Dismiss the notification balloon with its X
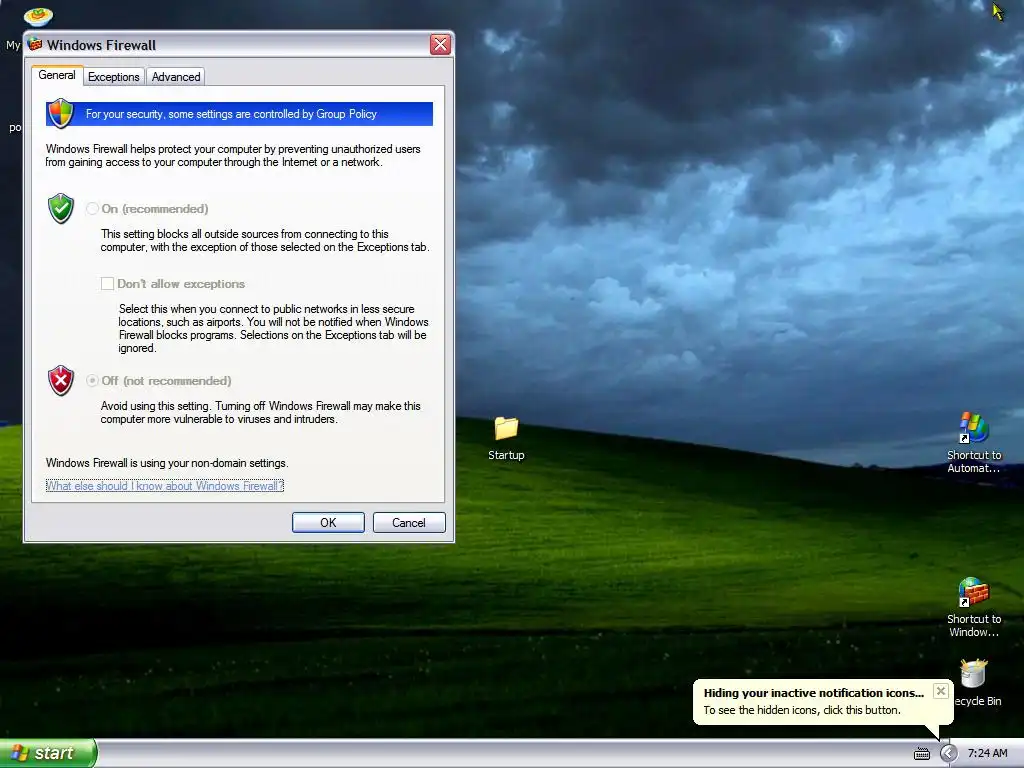The image size is (1024, 768). point(940,691)
